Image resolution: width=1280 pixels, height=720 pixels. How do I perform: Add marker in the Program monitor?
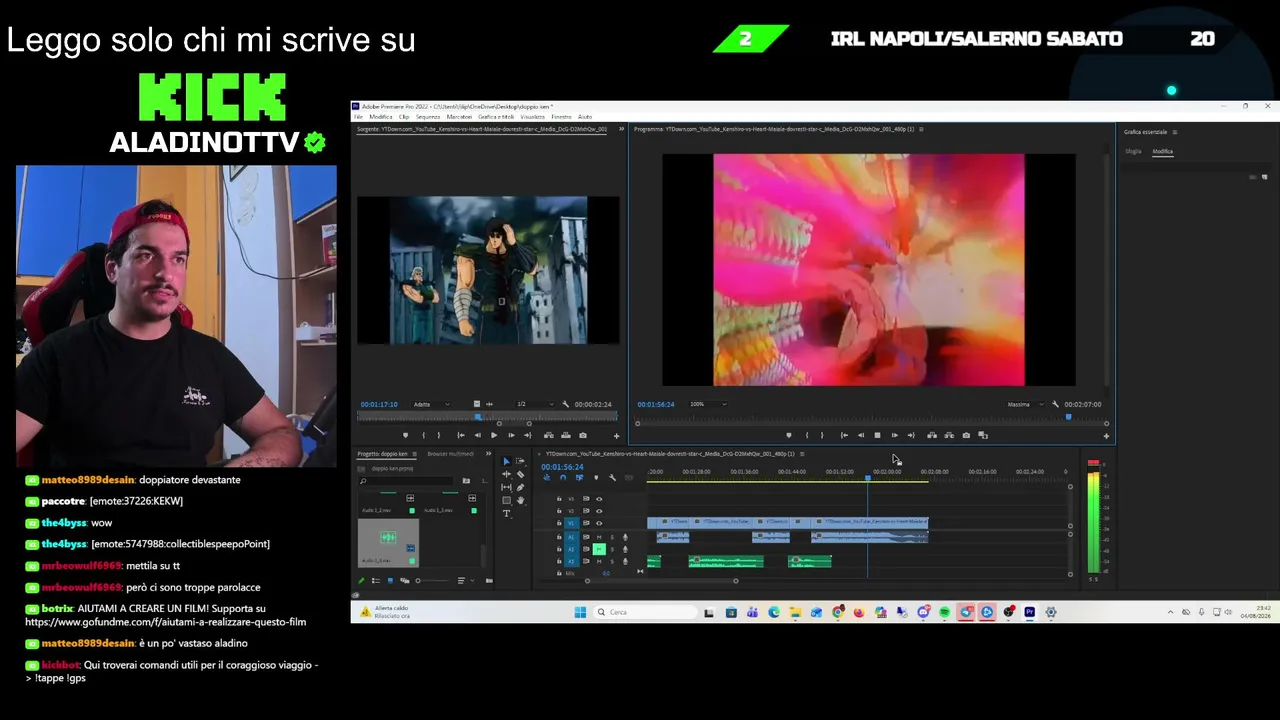pos(789,435)
